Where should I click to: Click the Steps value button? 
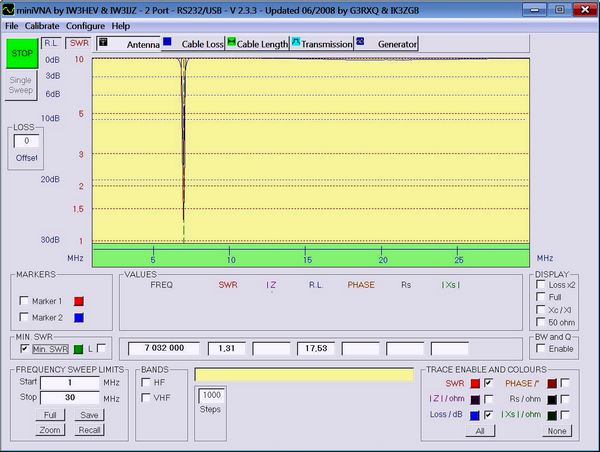(211, 401)
